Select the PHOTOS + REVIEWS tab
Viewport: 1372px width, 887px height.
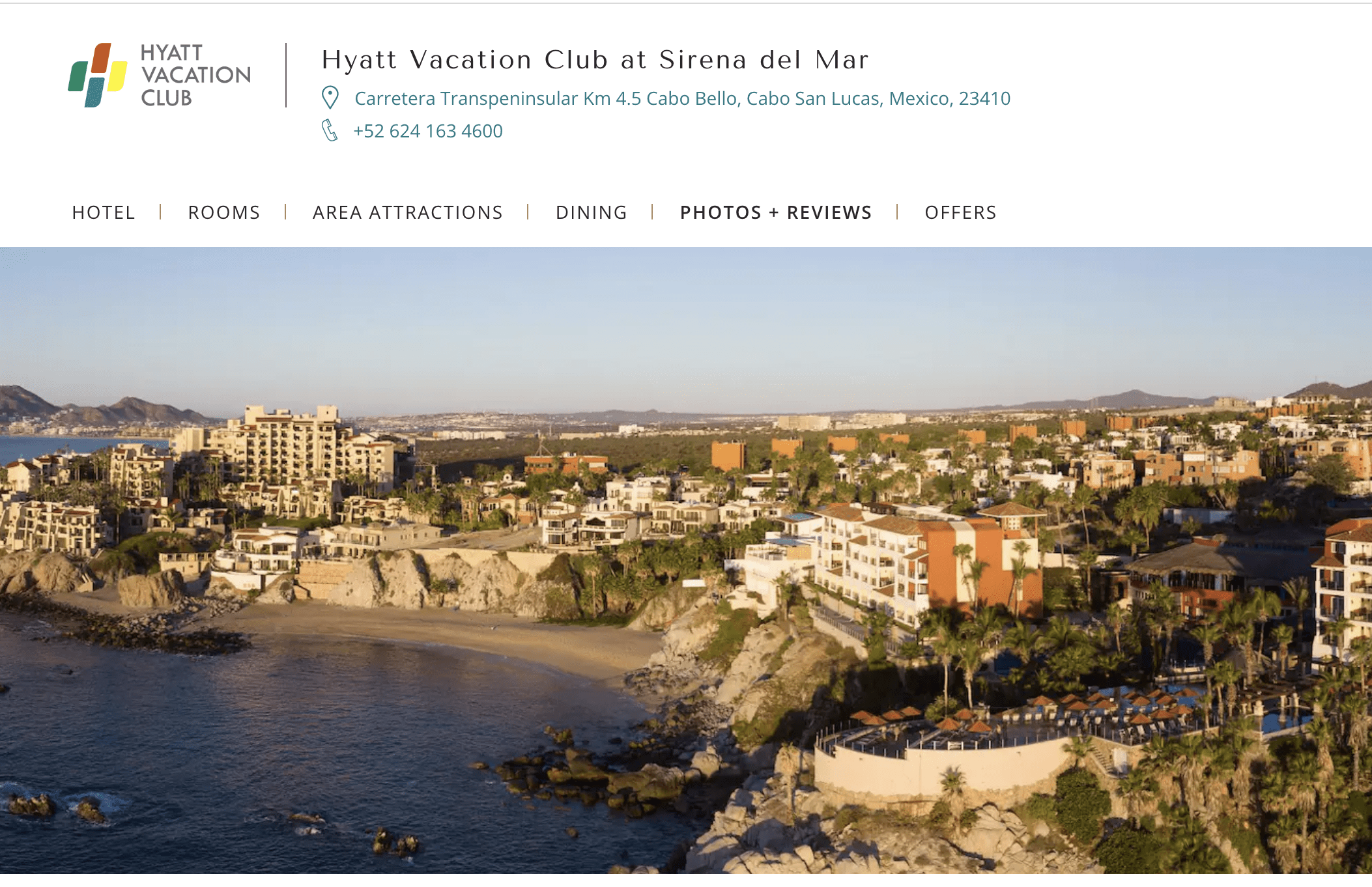[x=776, y=212]
